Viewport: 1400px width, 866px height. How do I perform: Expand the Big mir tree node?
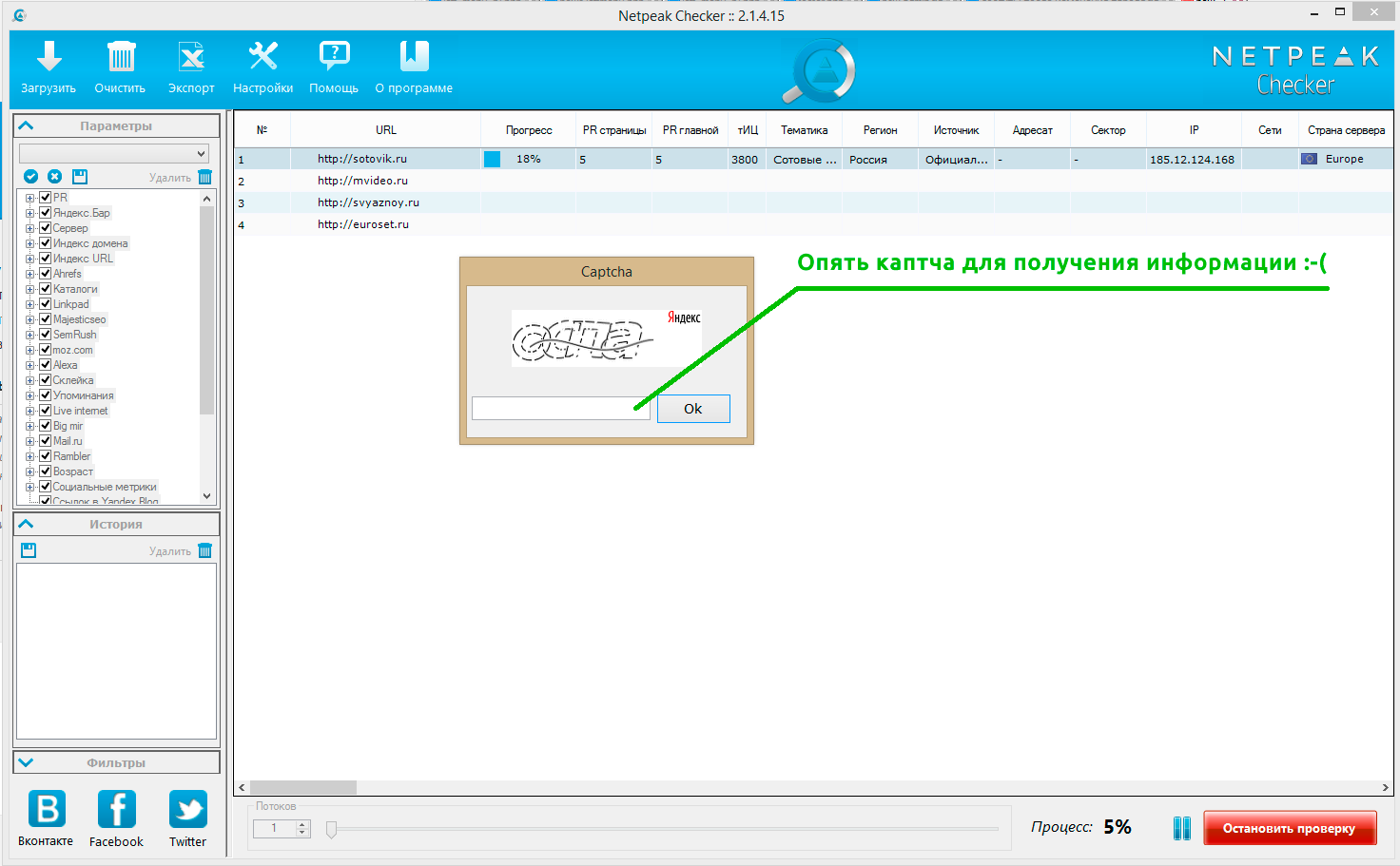point(29,426)
